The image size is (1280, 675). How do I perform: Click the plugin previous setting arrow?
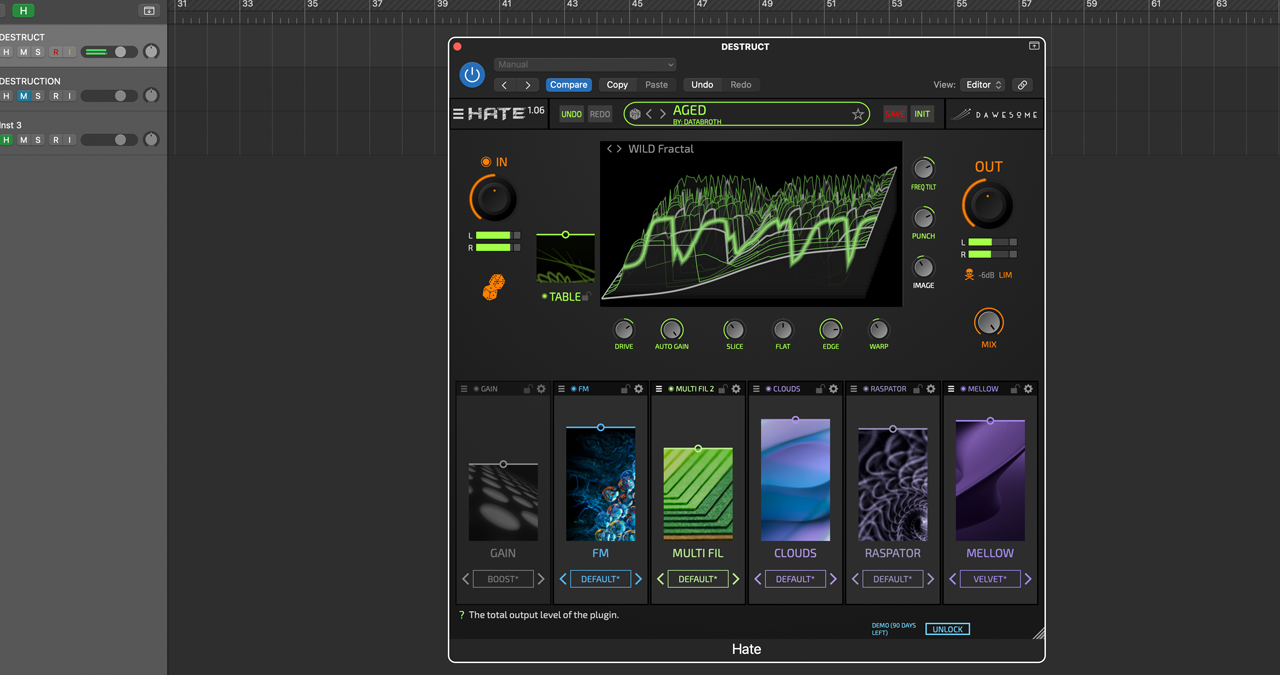coord(504,85)
